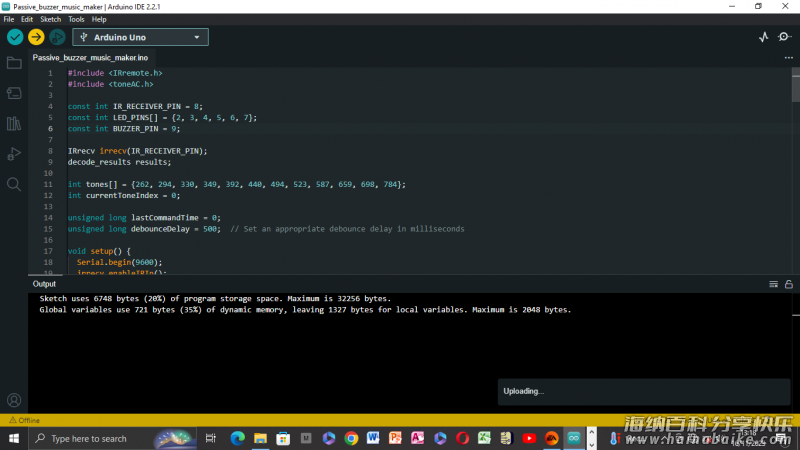
Task: Start the debugger from the toolbar
Action: tap(57, 37)
